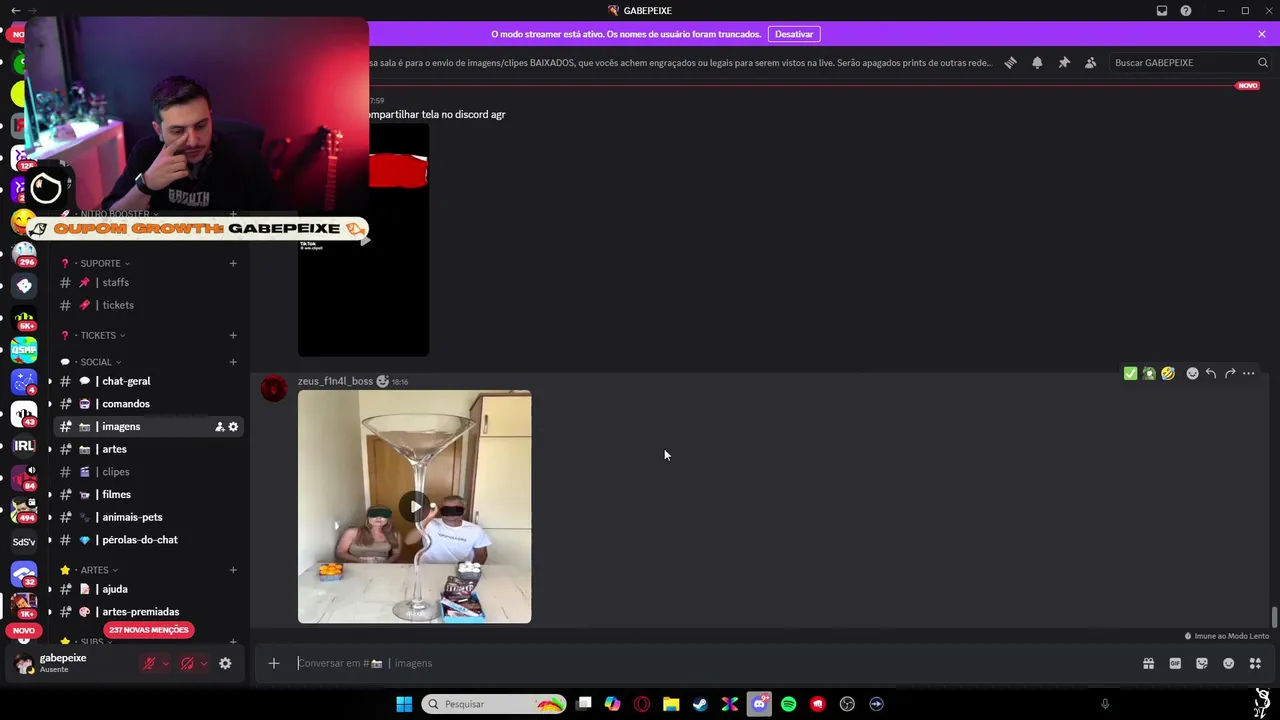This screenshot has width=1280, height=720.
Task: Toggle microphone mute in user panel
Action: (149, 663)
